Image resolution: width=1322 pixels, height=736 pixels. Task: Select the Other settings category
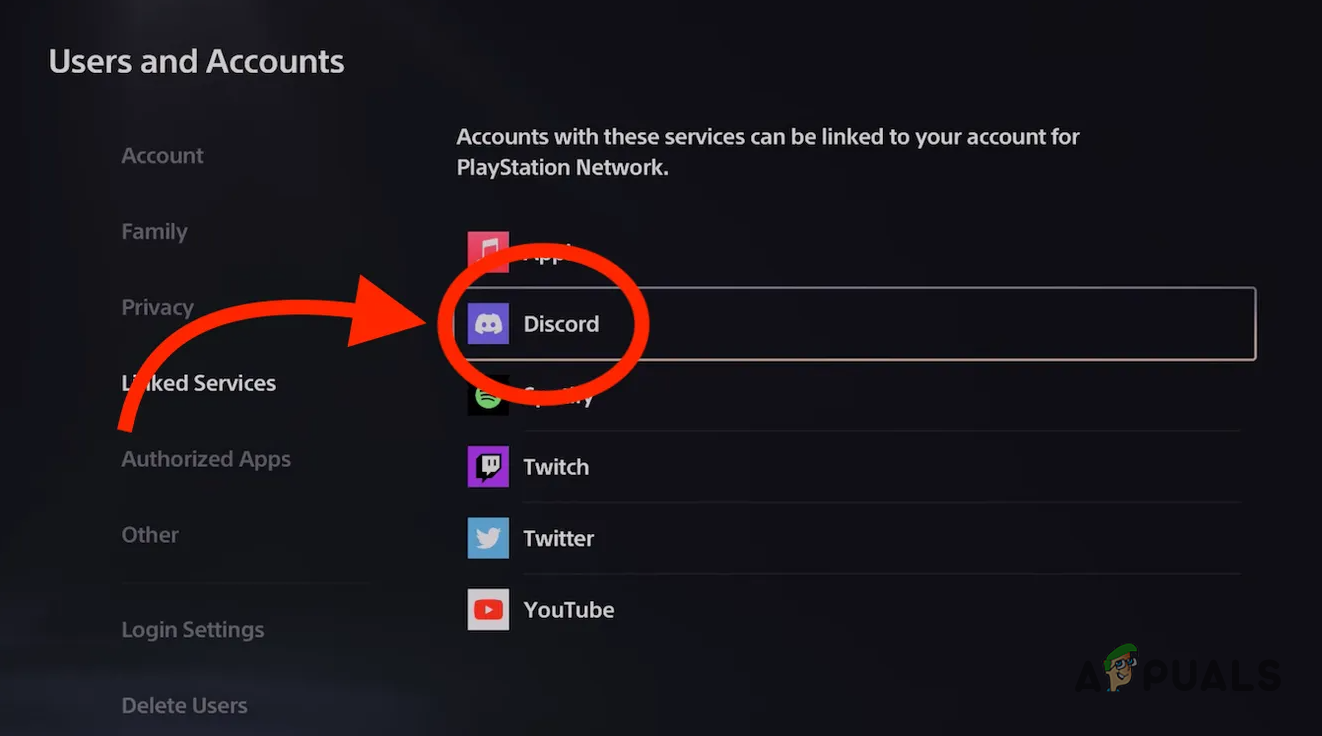tap(150, 535)
